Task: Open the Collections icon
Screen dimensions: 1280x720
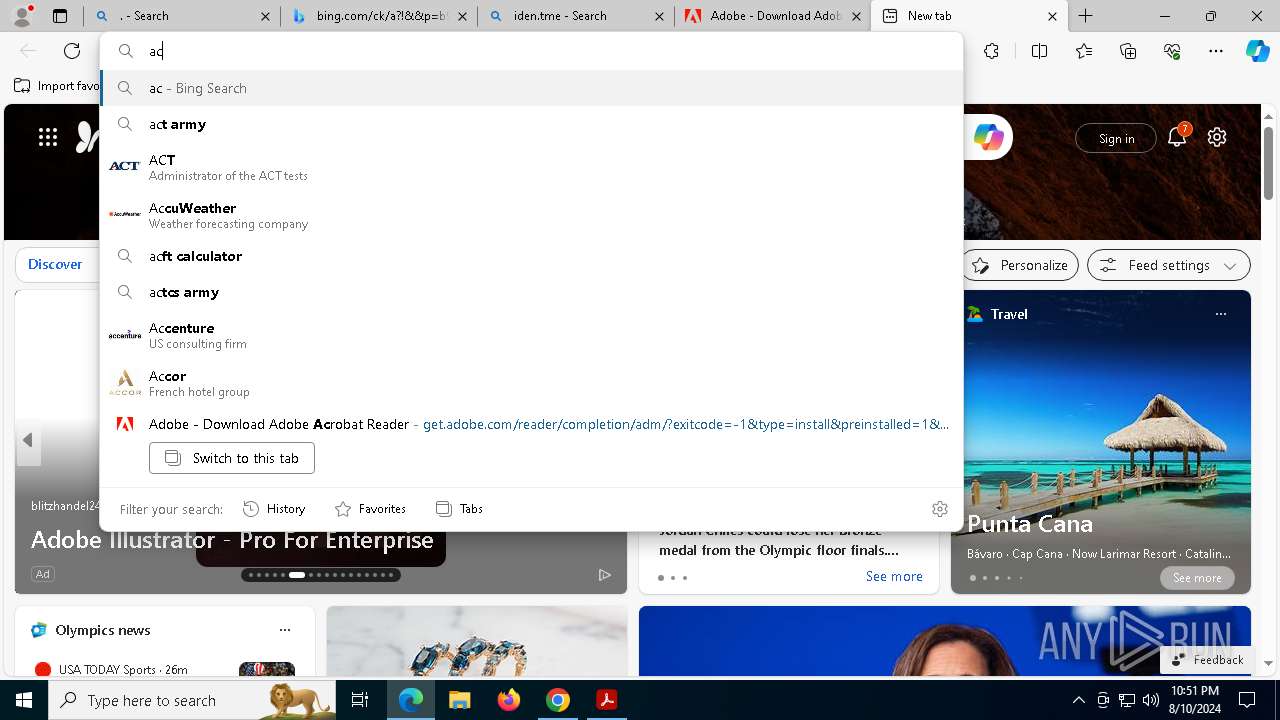Action: coord(1128,51)
